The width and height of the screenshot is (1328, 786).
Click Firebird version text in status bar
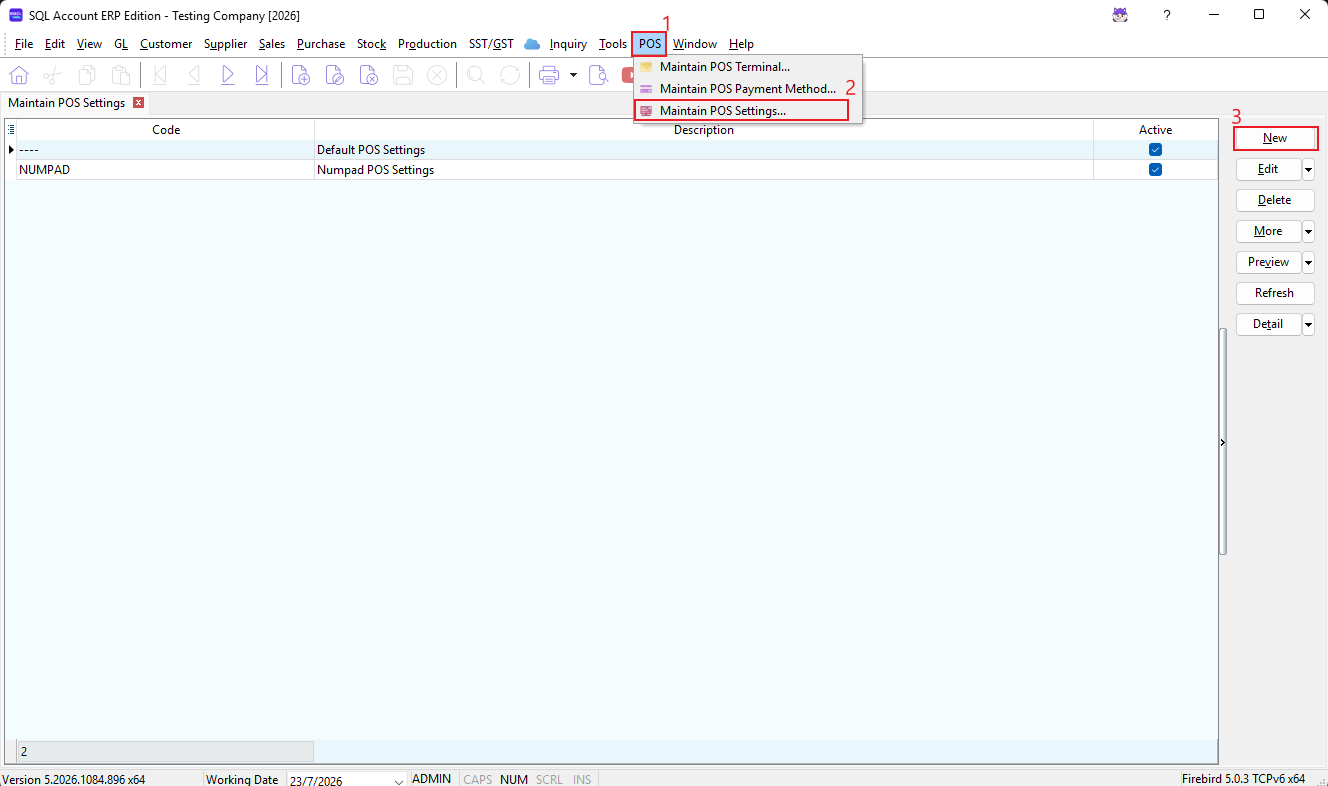tap(1243, 779)
